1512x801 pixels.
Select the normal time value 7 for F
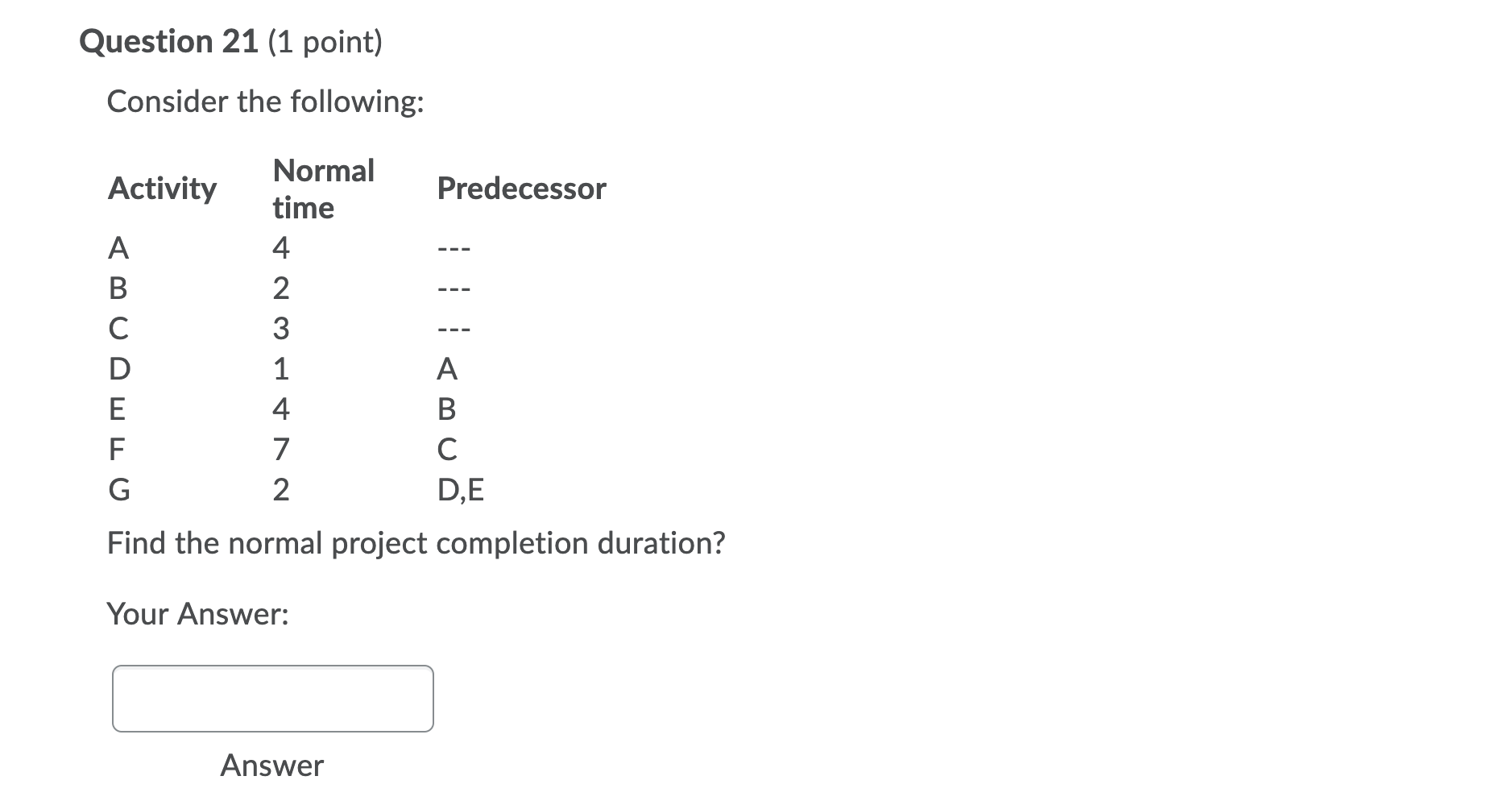coord(280,450)
